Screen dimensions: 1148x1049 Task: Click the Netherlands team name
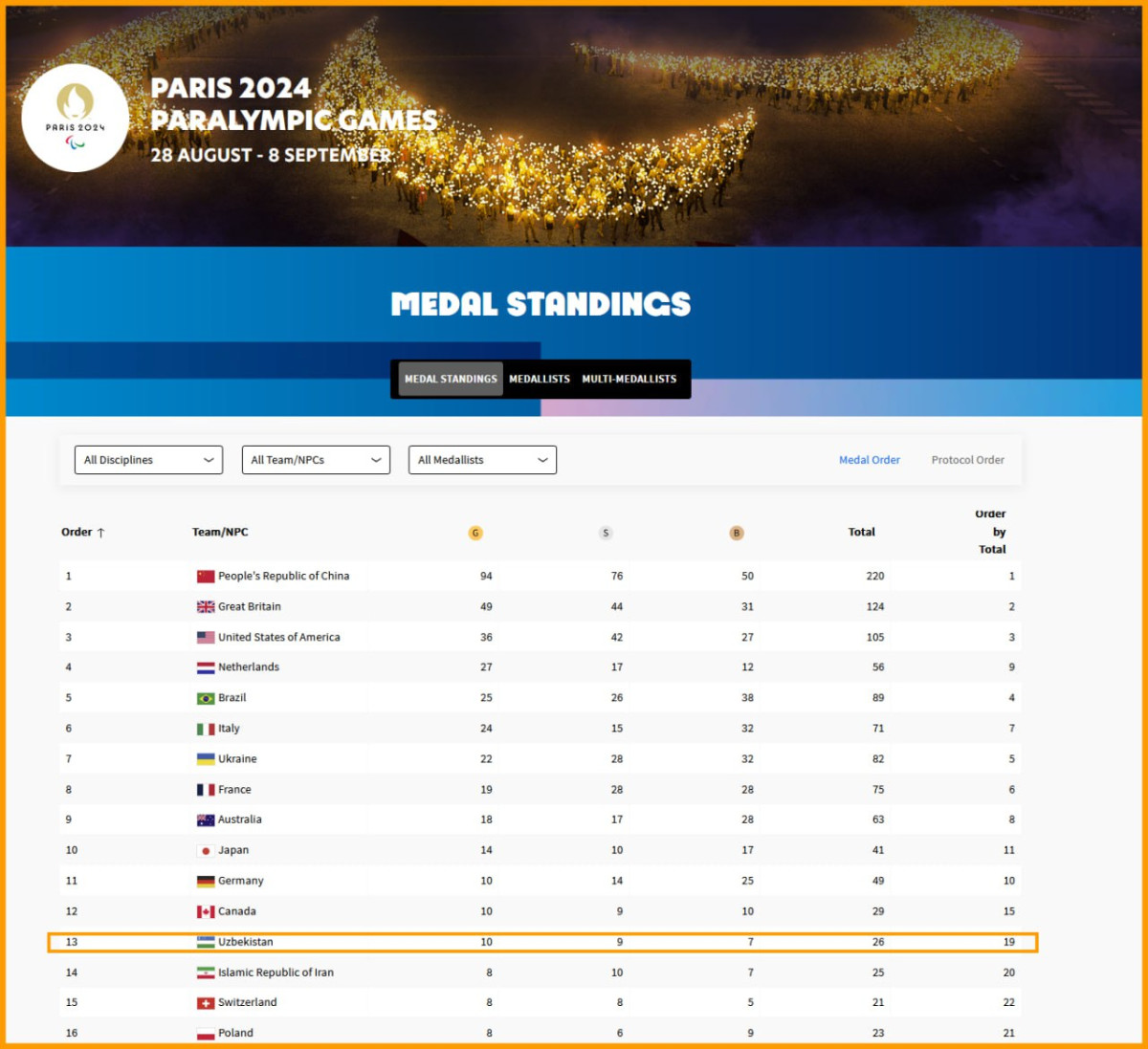coord(249,667)
